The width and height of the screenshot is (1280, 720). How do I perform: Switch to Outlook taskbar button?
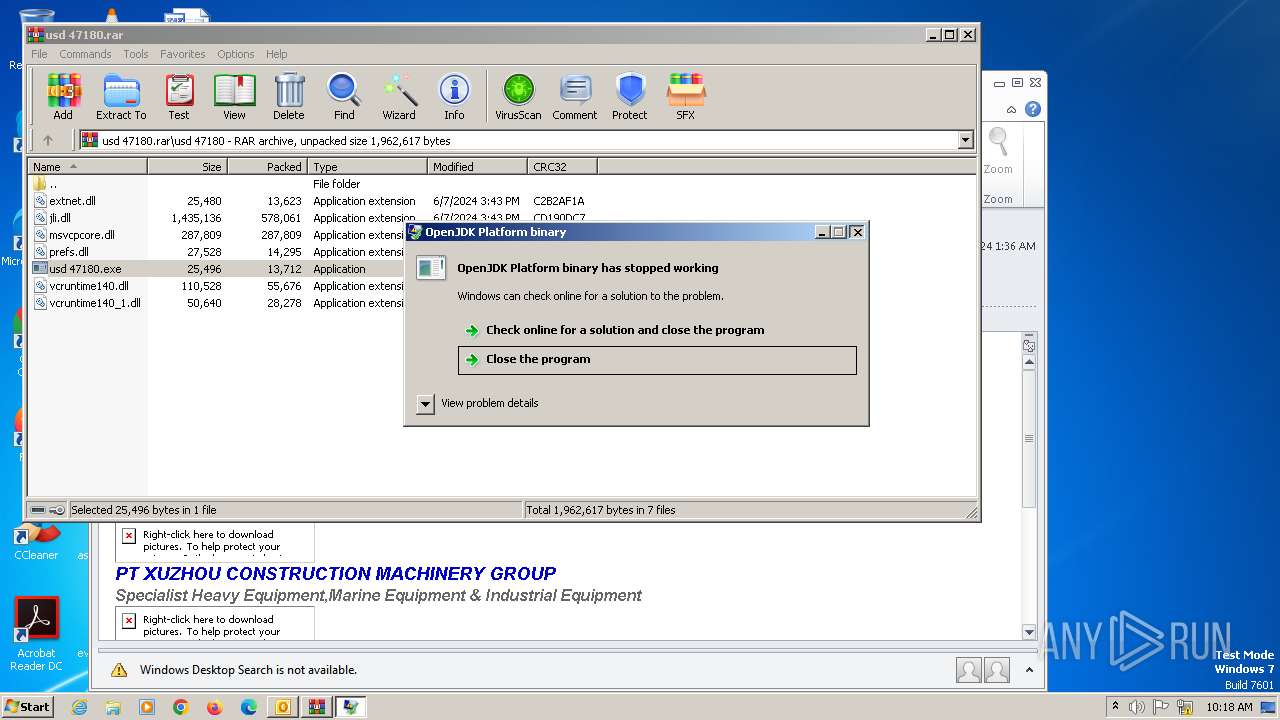pyautogui.click(x=283, y=707)
